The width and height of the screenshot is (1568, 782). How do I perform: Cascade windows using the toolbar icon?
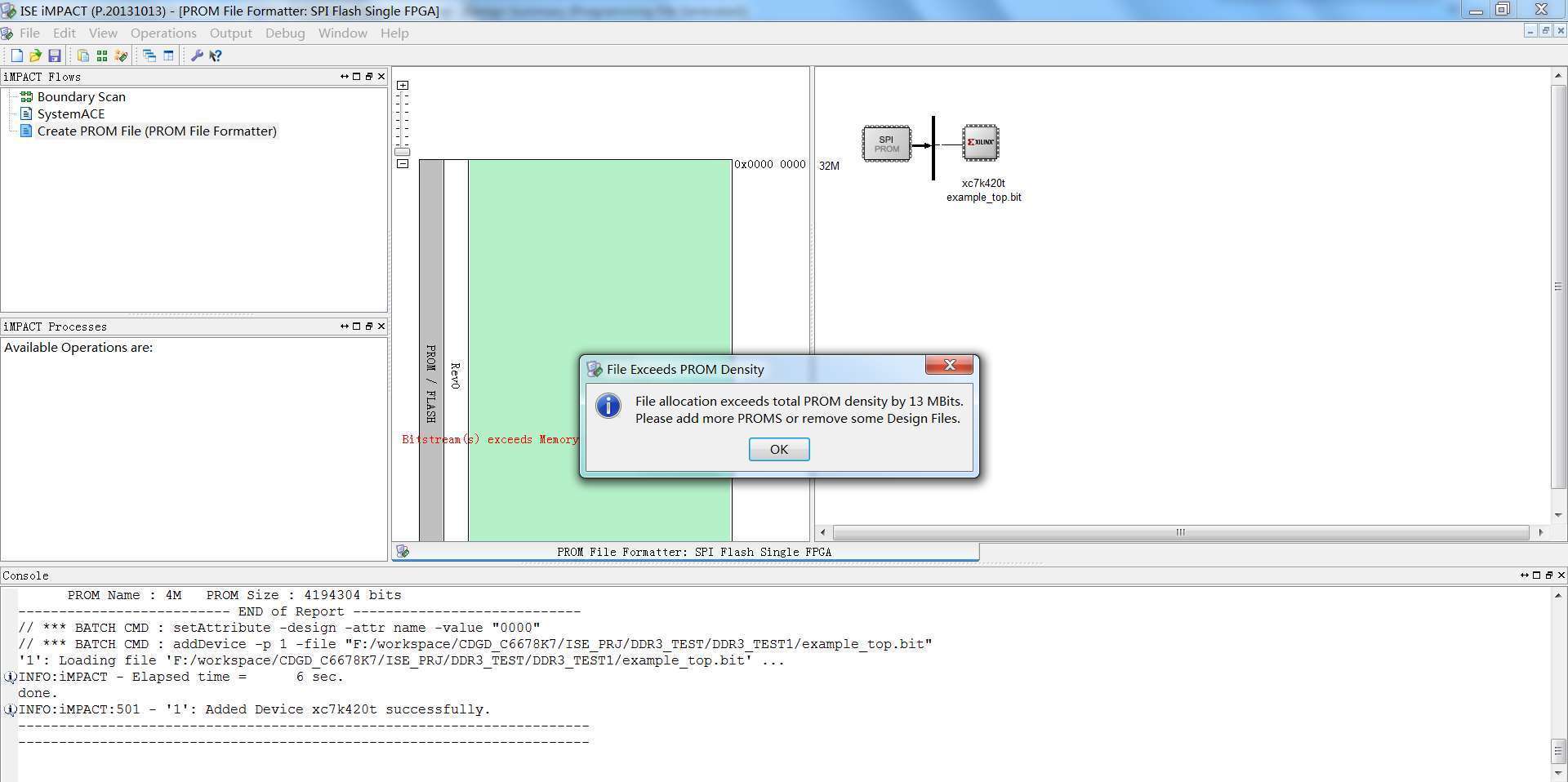pyautogui.click(x=149, y=56)
